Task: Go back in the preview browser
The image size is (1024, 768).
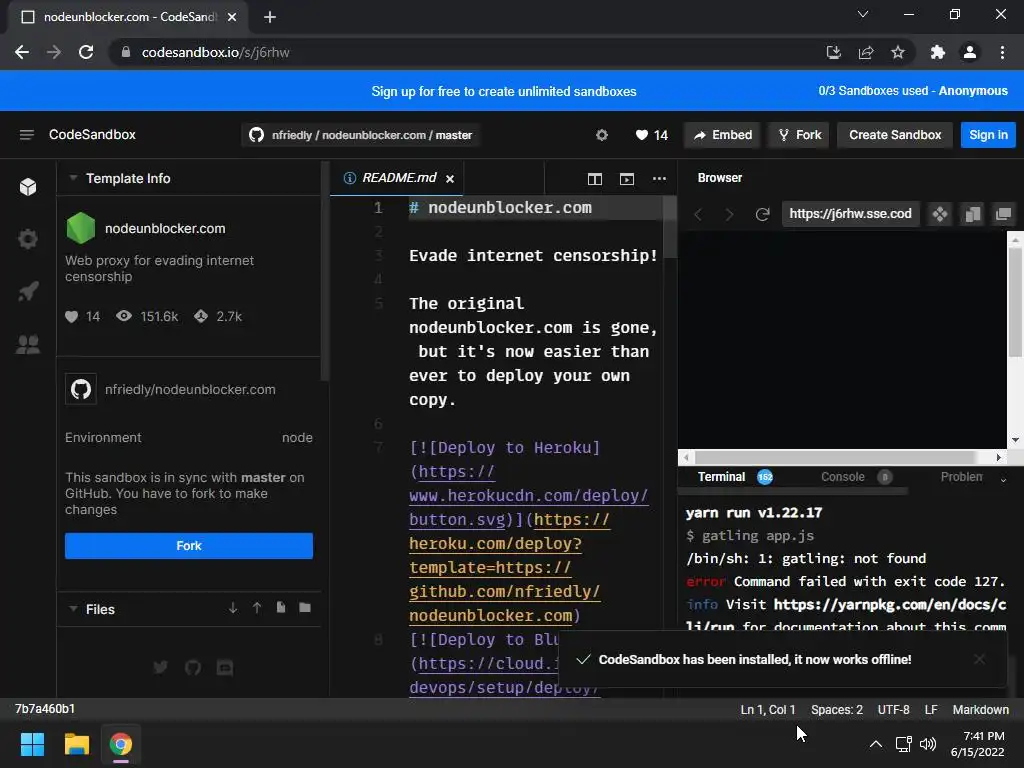Action: [698, 214]
